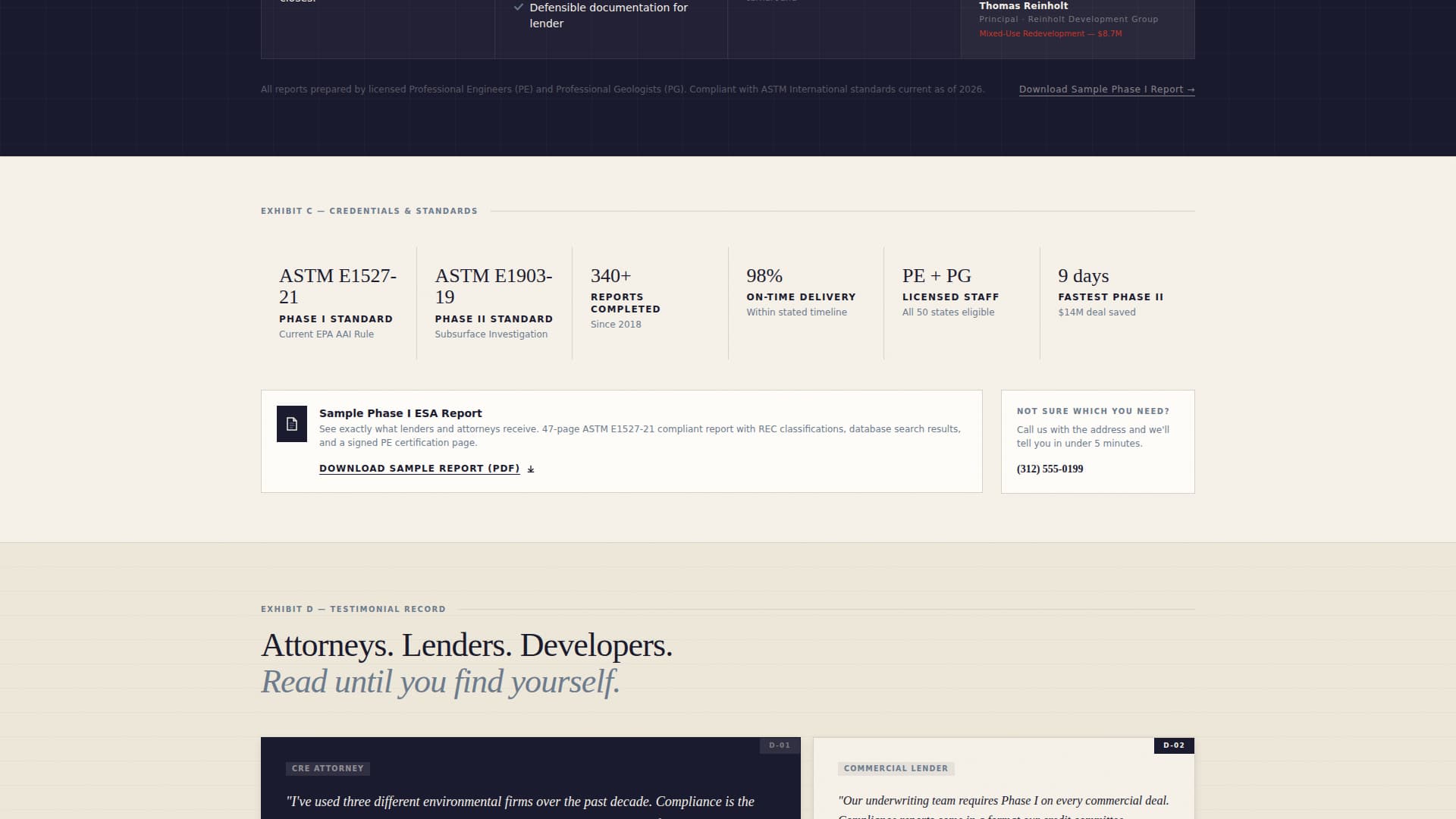Click the D-01 badge on the attorney testimonial
The width and height of the screenshot is (1456, 819).
pos(780,745)
